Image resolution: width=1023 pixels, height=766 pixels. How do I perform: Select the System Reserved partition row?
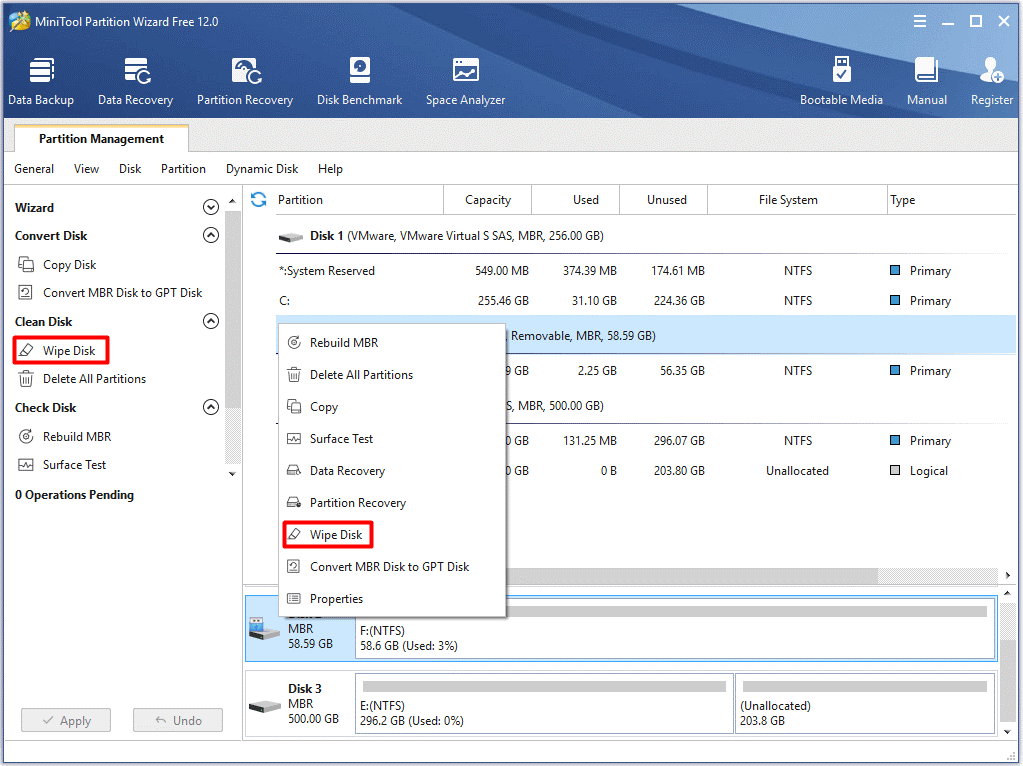pyautogui.click(x=646, y=271)
